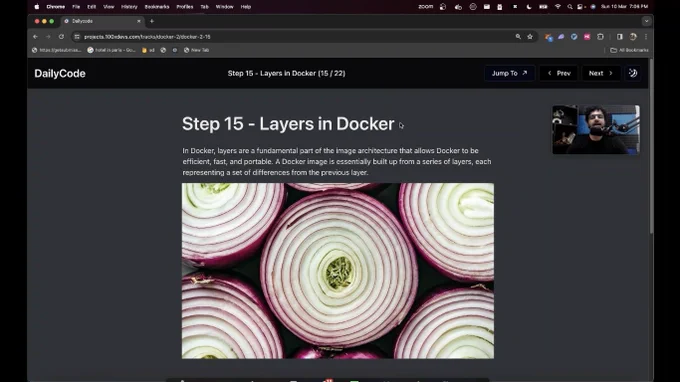680x382 pixels.
Task: Open the purple feather extension icon
Action: click(x=561, y=37)
